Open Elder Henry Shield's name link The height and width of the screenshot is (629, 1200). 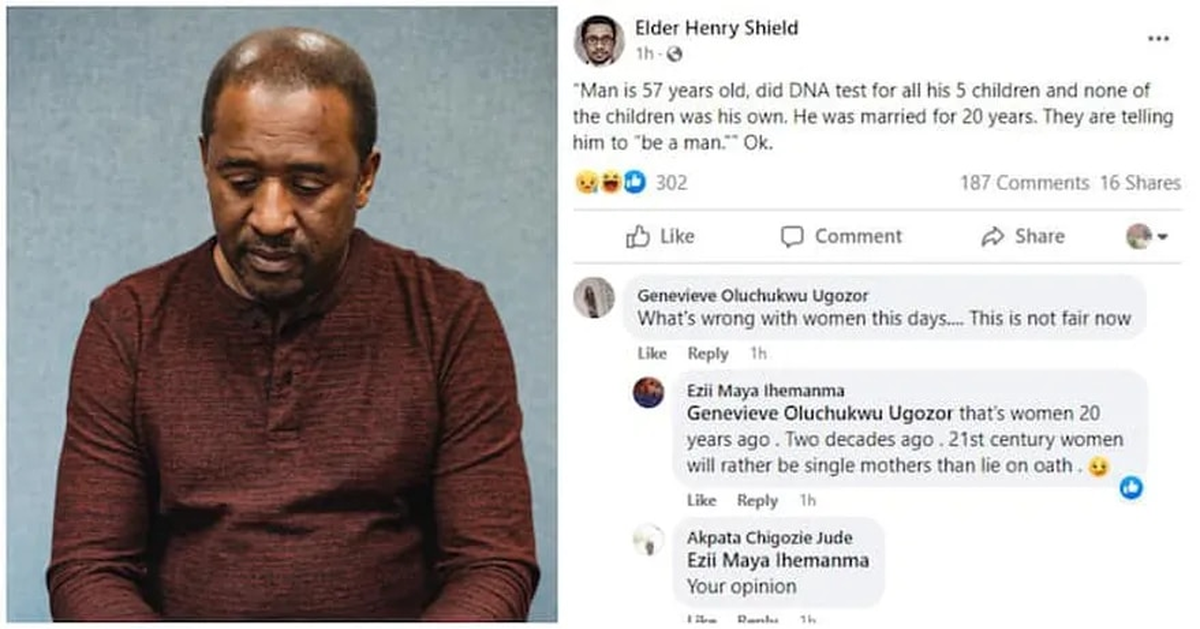[x=717, y=29]
